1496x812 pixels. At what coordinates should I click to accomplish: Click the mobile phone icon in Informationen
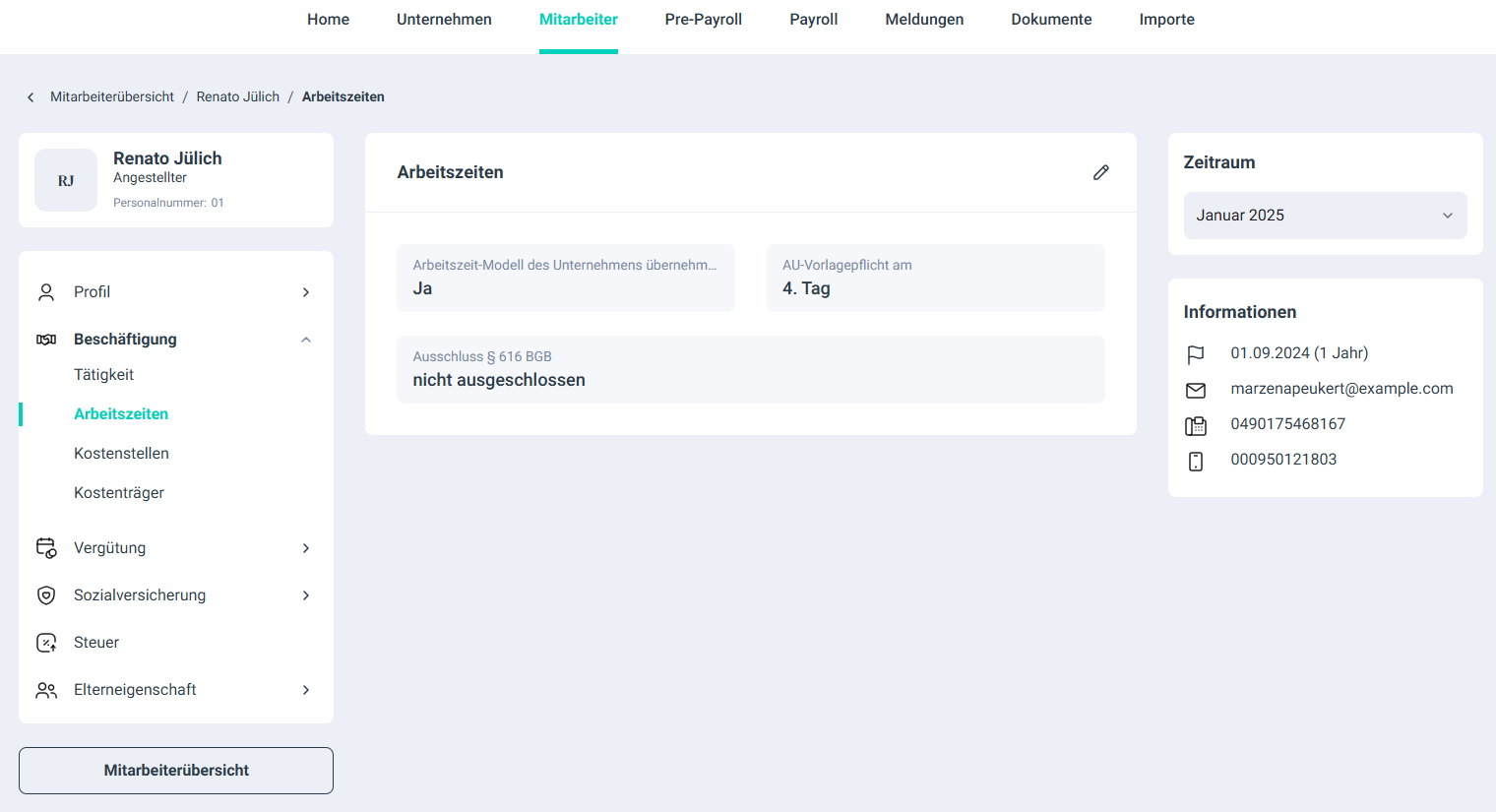[x=1195, y=461]
